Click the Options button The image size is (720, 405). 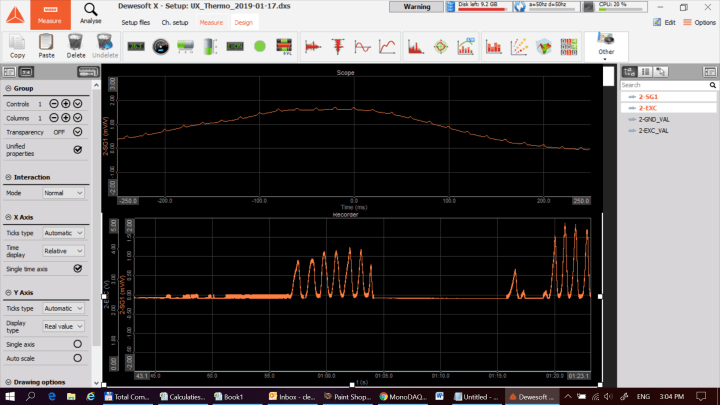click(x=699, y=22)
